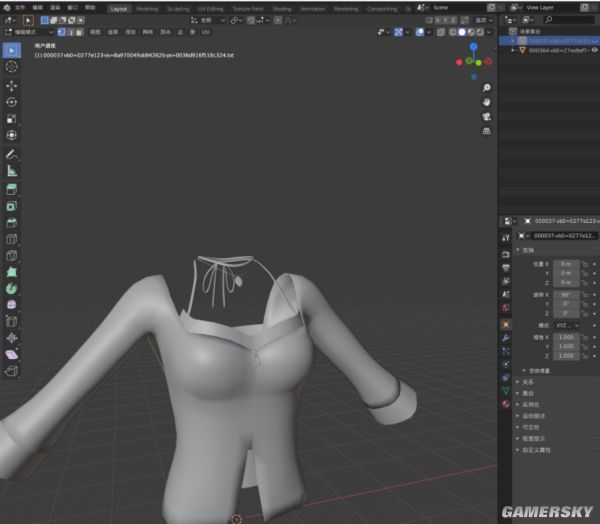Switch to solid viewport shading

pyautogui.click(x=462, y=32)
